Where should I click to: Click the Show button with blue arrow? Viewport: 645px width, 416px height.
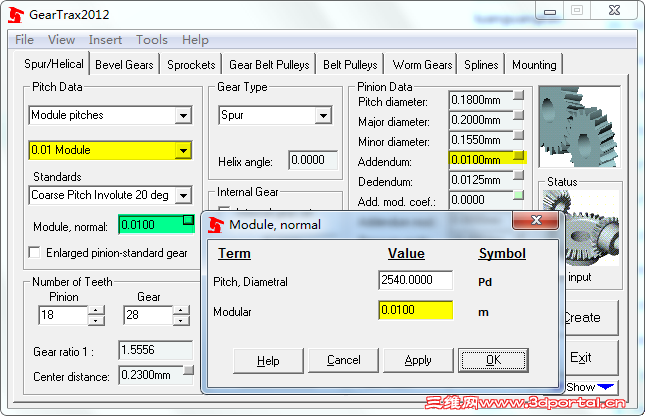(590, 387)
